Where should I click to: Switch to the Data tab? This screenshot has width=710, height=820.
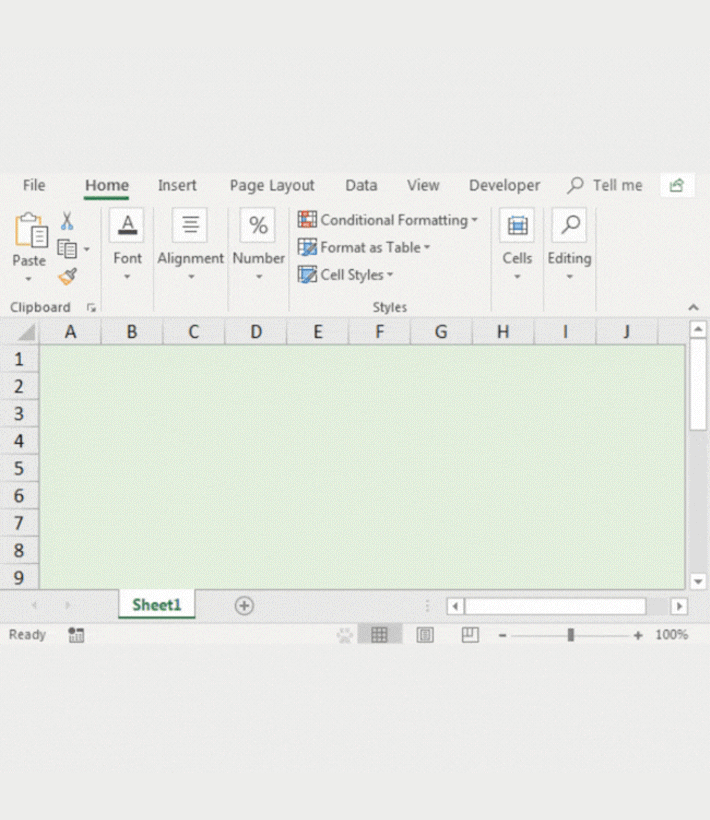pyautogui.click(x=361, y=185)
